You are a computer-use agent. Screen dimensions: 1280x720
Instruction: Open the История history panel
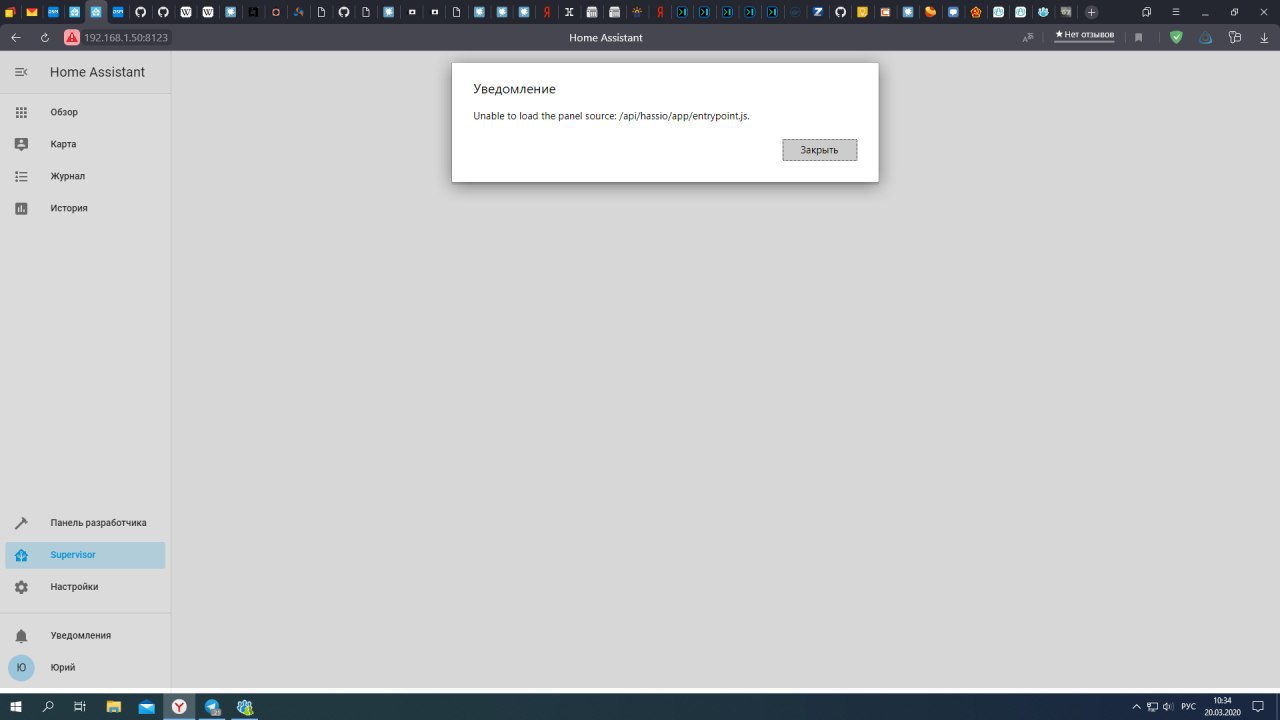pos(85,208)
